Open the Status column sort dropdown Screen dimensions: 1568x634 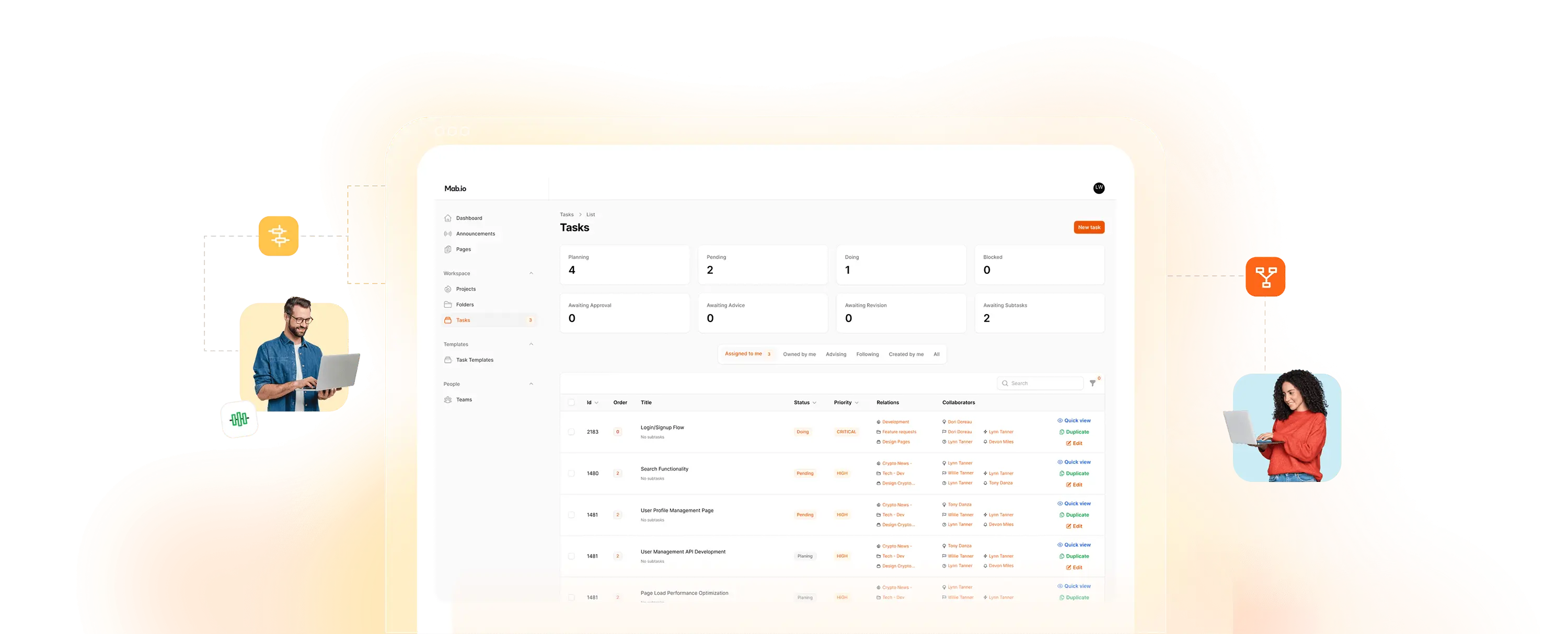[814, 403]
